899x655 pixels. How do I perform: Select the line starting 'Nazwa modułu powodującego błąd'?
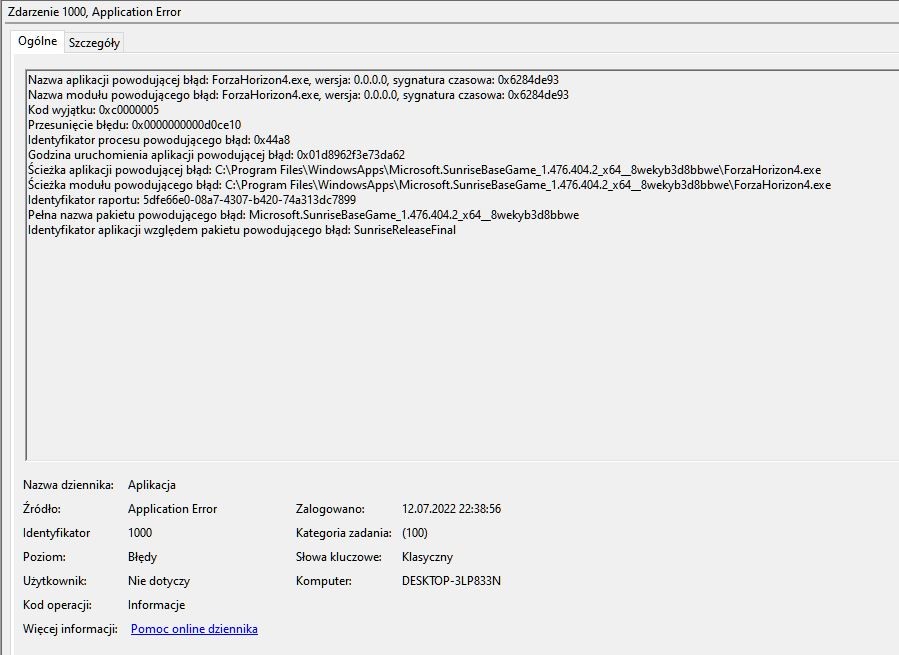tap(298, 95)
